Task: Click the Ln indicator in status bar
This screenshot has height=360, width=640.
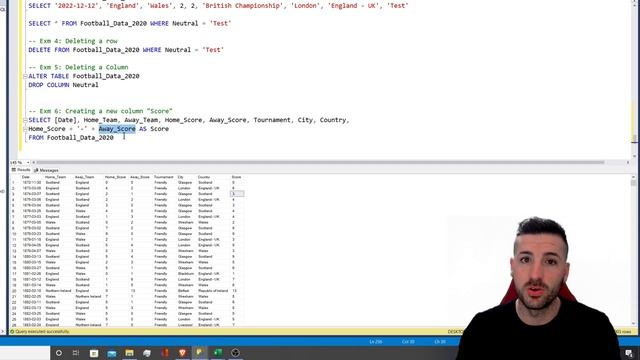Action: pos(376,342)
